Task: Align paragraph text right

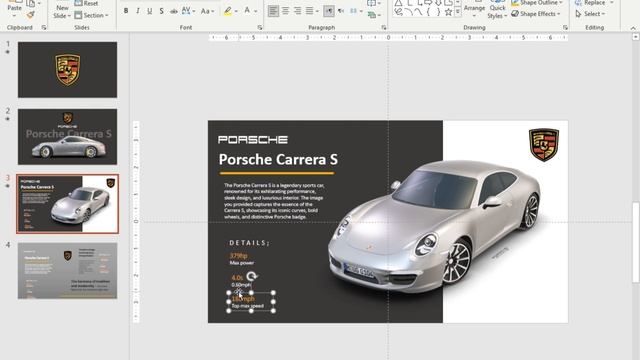Action: point(298,11)
